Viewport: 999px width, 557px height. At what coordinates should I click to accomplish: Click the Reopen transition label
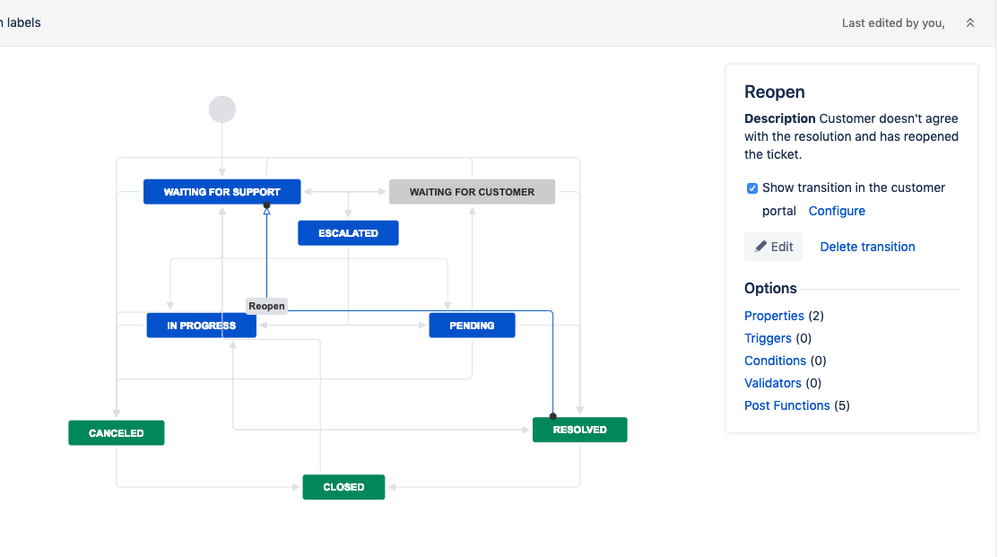coord(267,306)
